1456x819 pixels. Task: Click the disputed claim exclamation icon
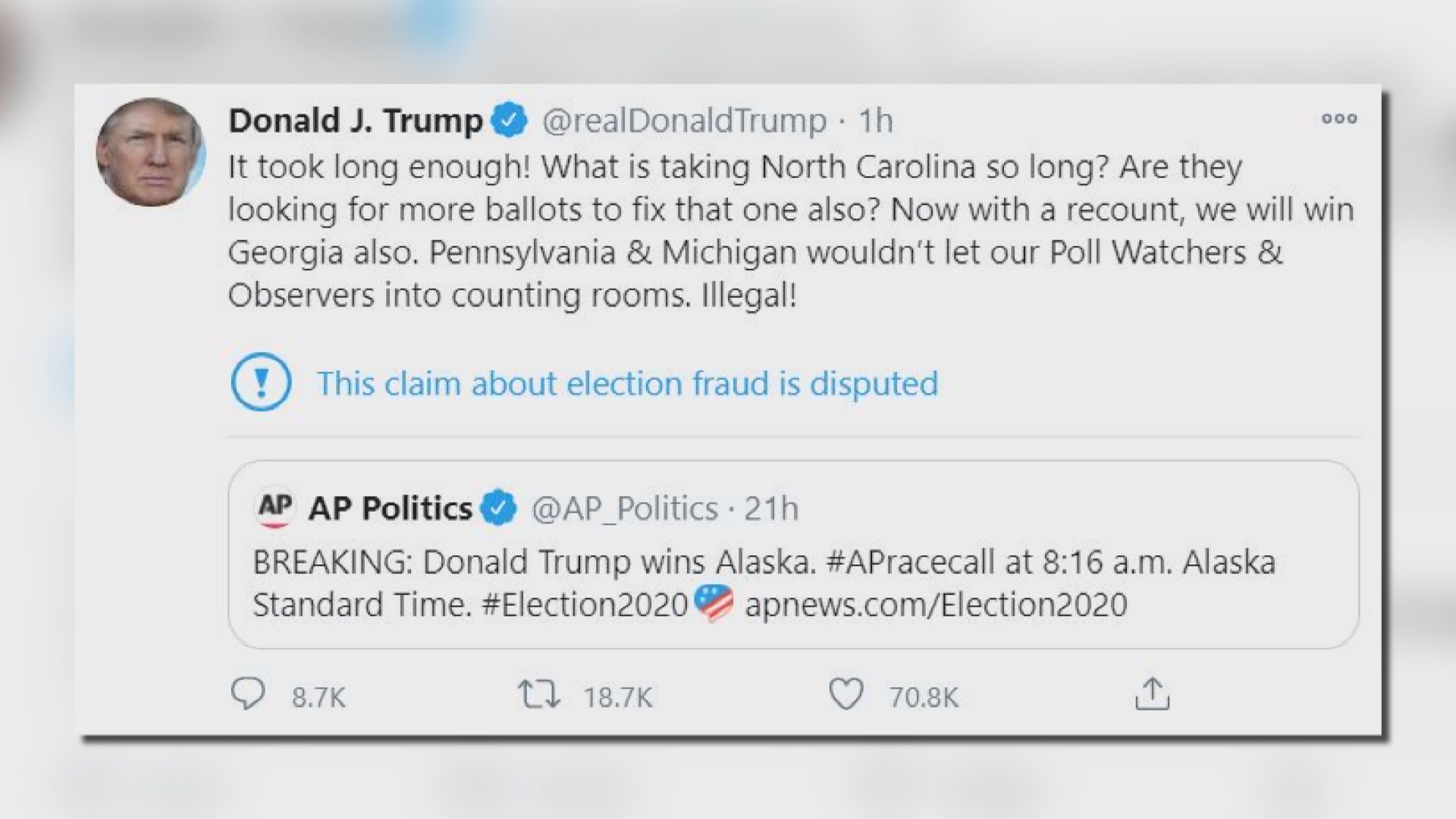tap(261, 383)
